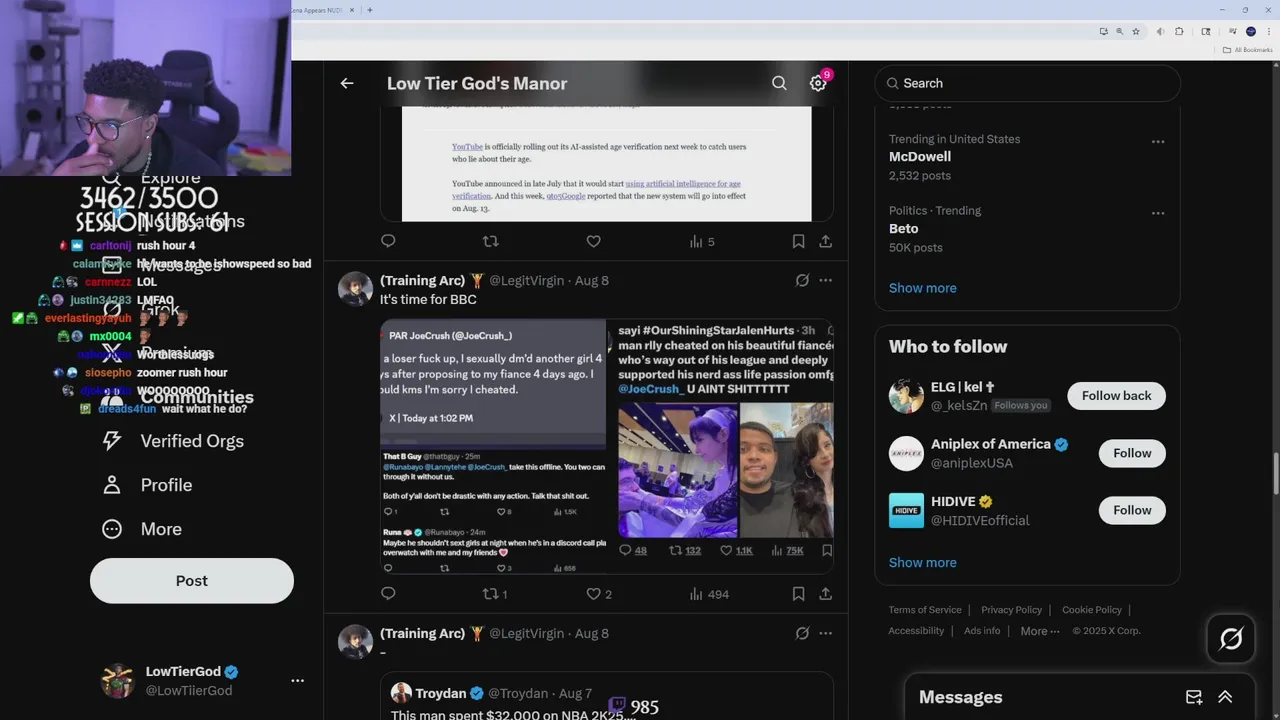The image size is (1280, 720).
Task: Click the Messages drawer title
Action: [x=960, y=697]
